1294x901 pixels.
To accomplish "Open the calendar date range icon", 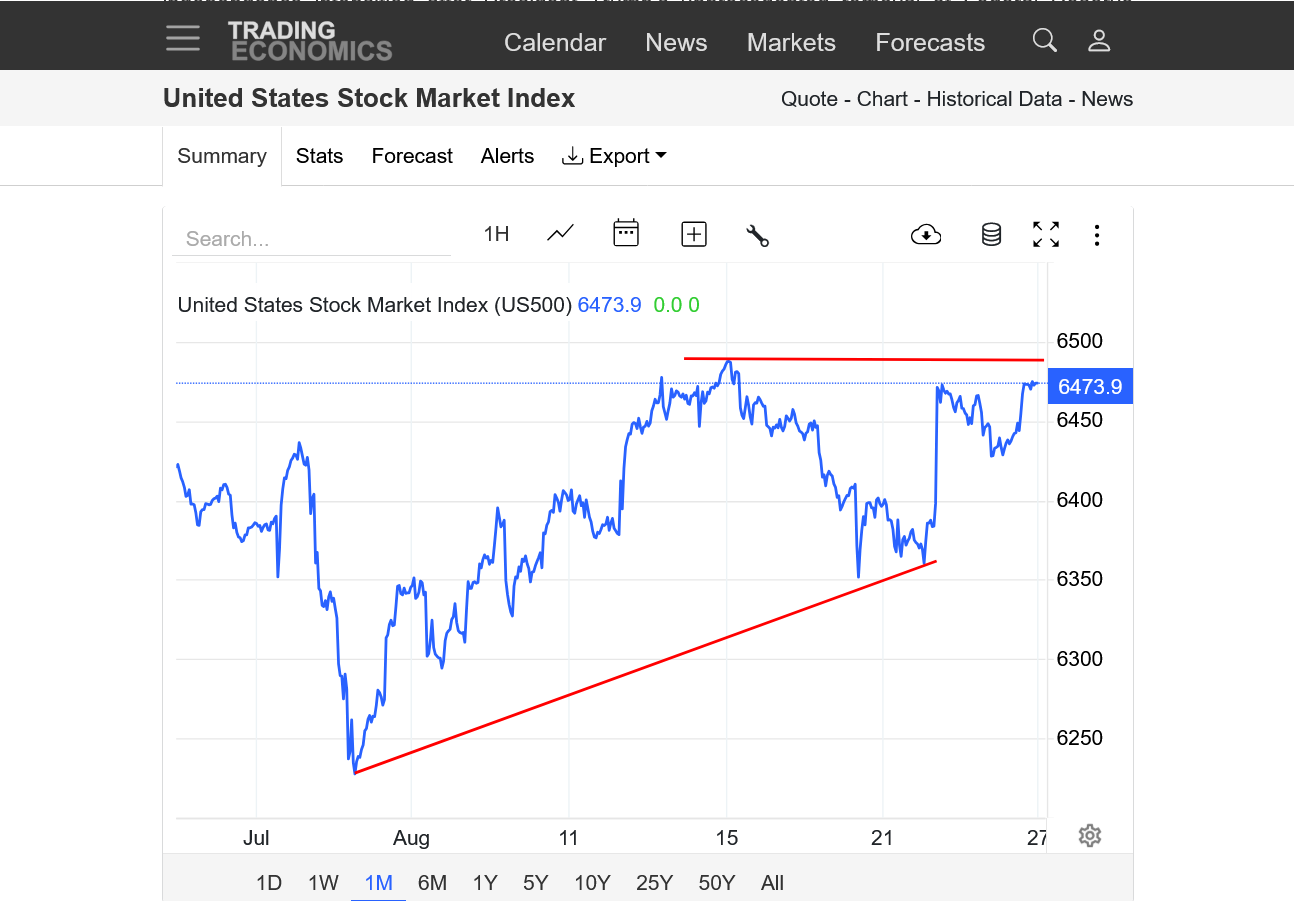I will click(626, 234).
